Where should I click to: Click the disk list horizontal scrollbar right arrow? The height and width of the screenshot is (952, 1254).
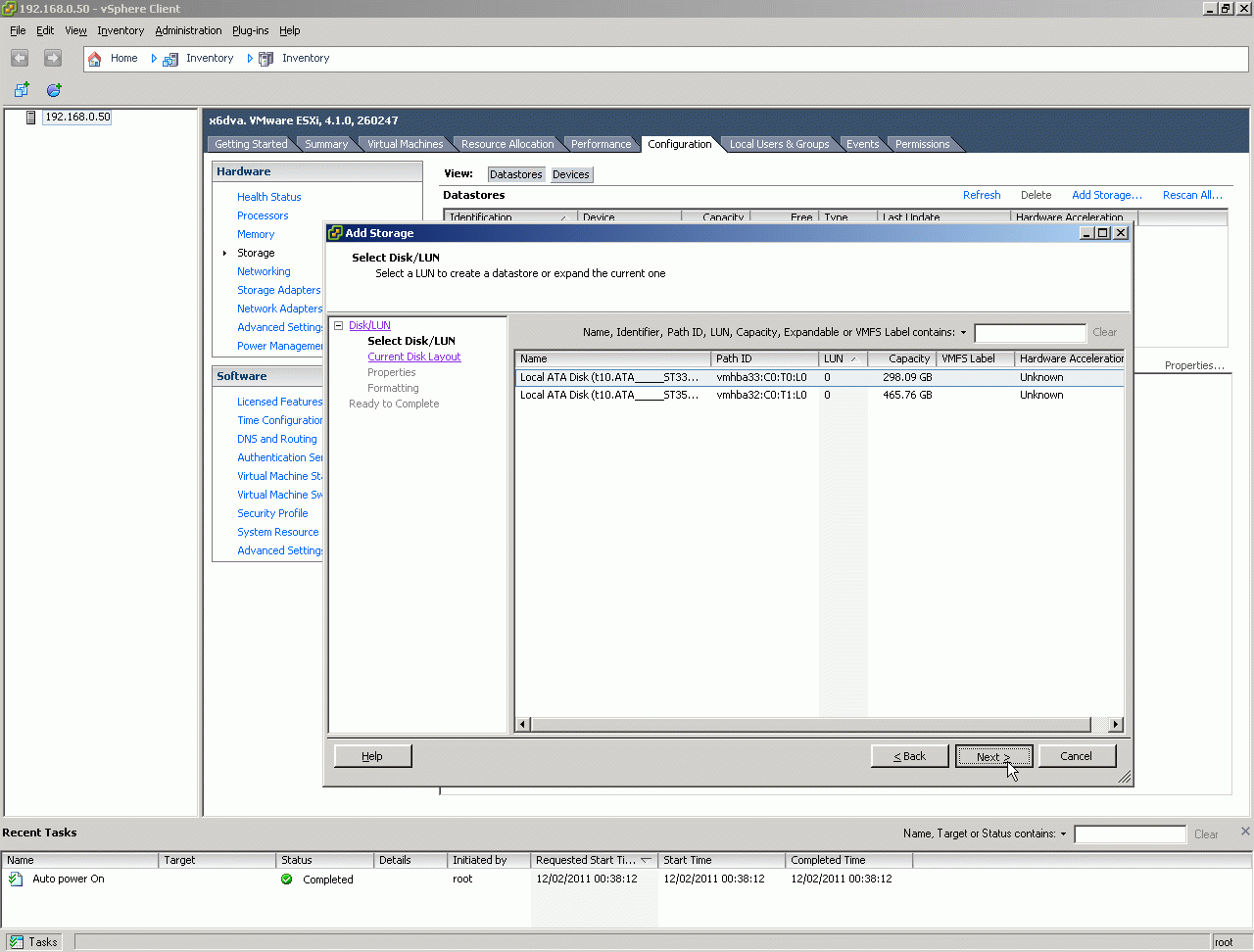(1116, 725)
